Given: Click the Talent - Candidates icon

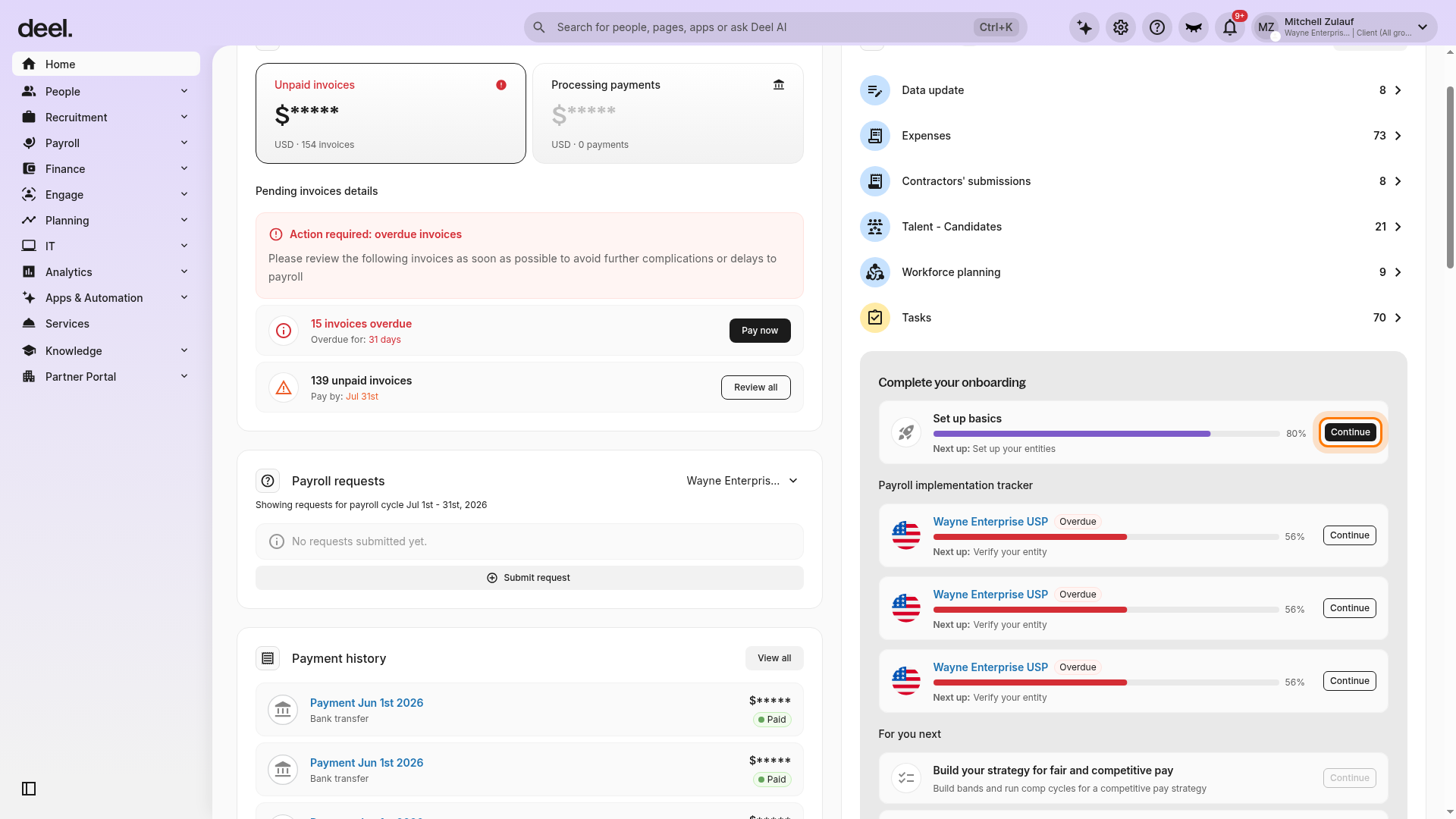Looking at the screenshot, I should click(x=875, y=227).
